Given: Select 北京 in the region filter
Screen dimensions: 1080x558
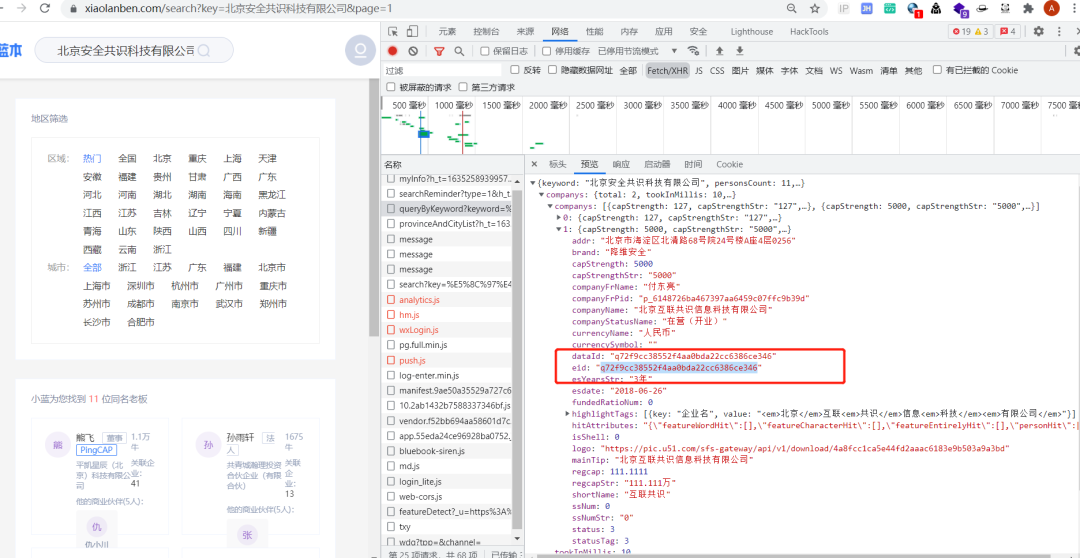Looking at the screenshot, I should 163,158.
